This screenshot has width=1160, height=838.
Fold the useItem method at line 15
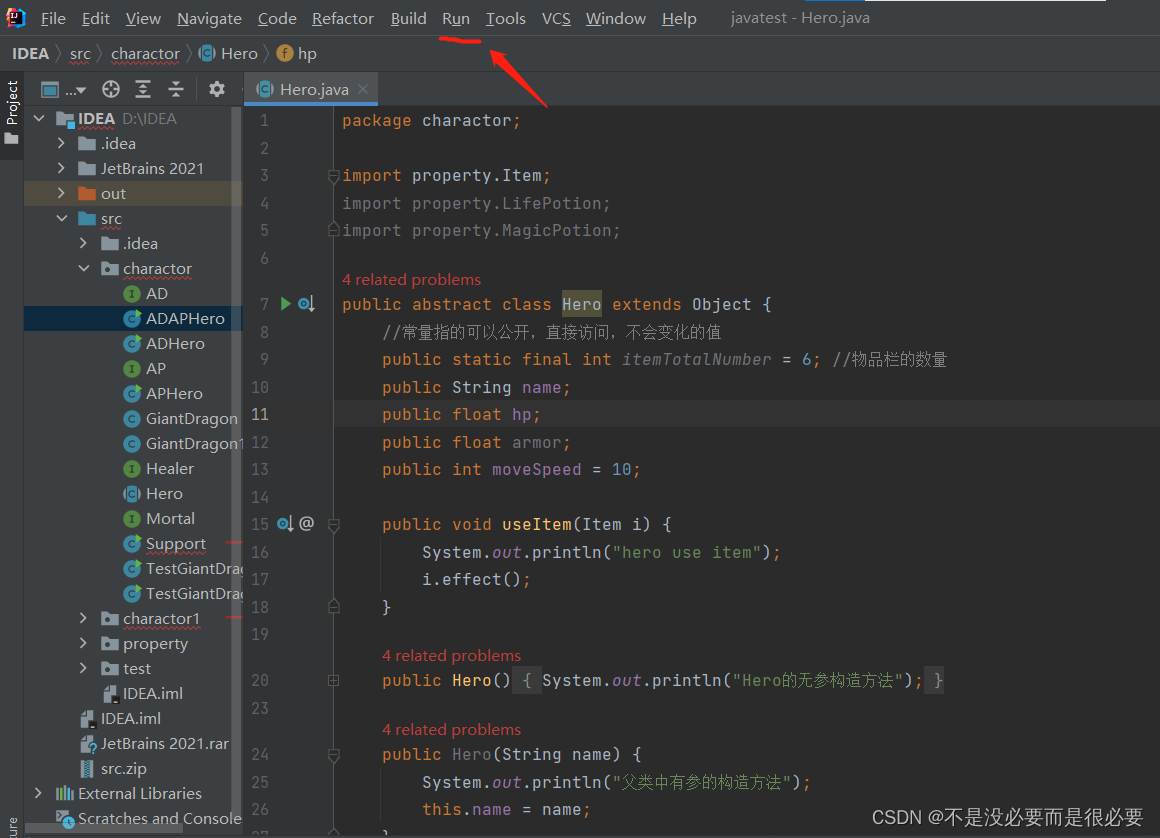click(334, 525)
